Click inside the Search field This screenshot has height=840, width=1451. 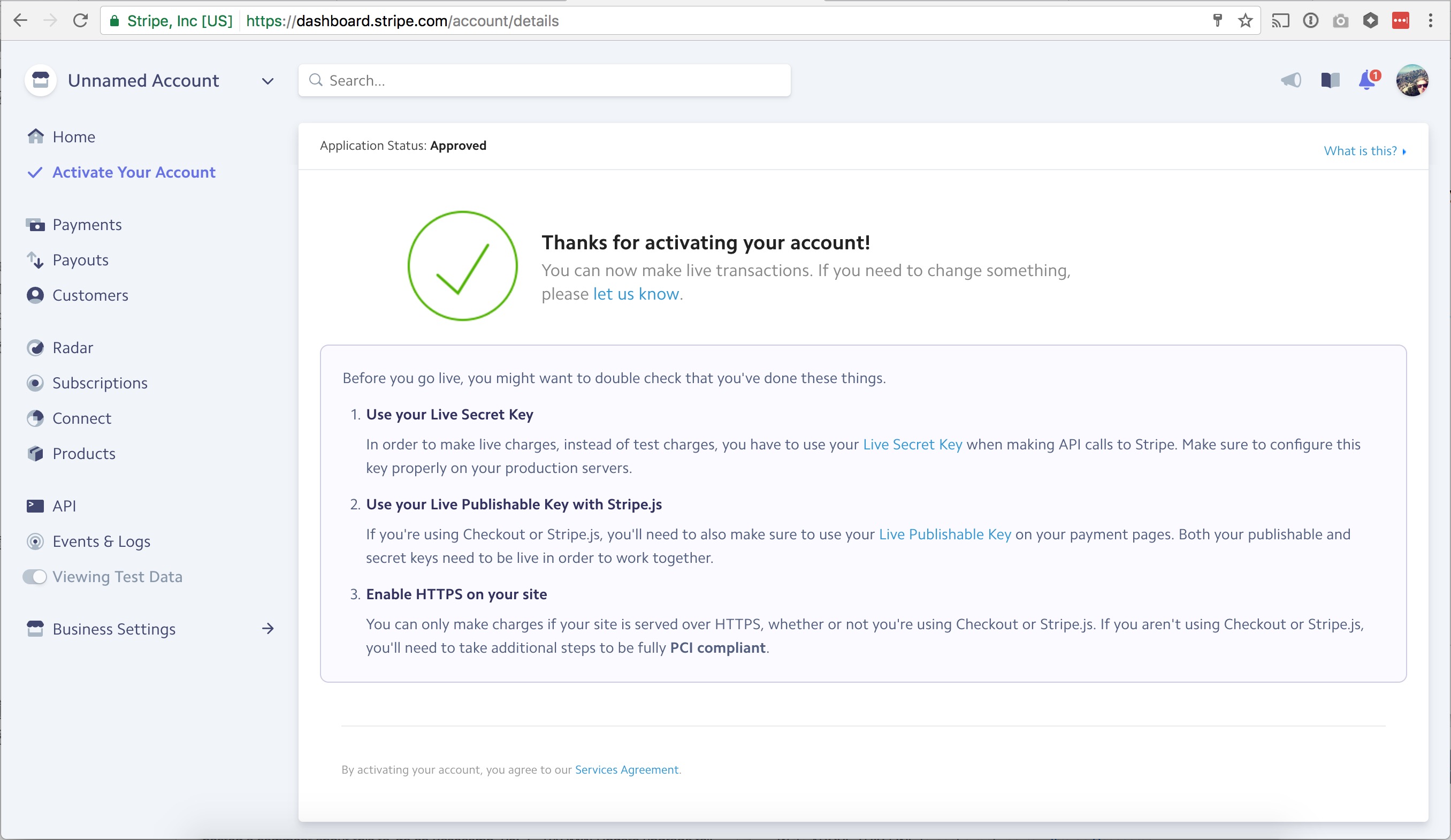click(x=541, y=81)
